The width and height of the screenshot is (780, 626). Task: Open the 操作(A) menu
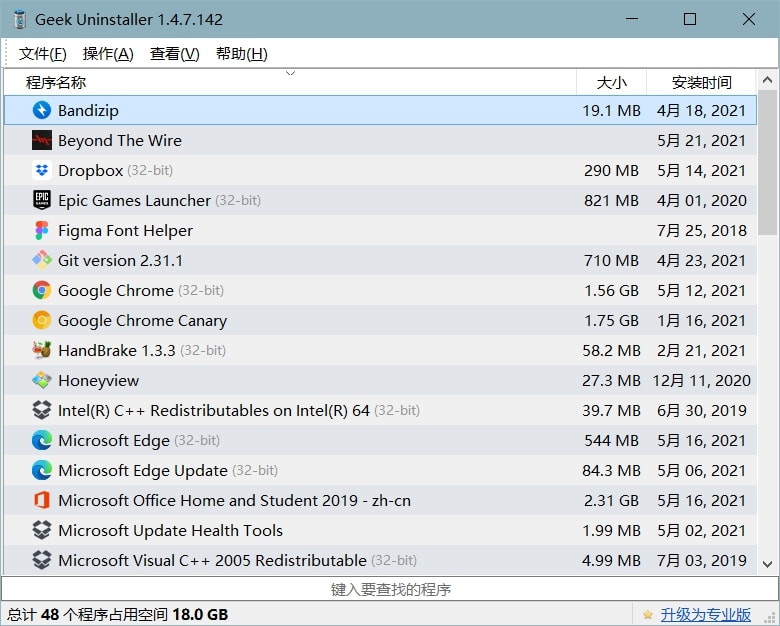tap(108, 54)
